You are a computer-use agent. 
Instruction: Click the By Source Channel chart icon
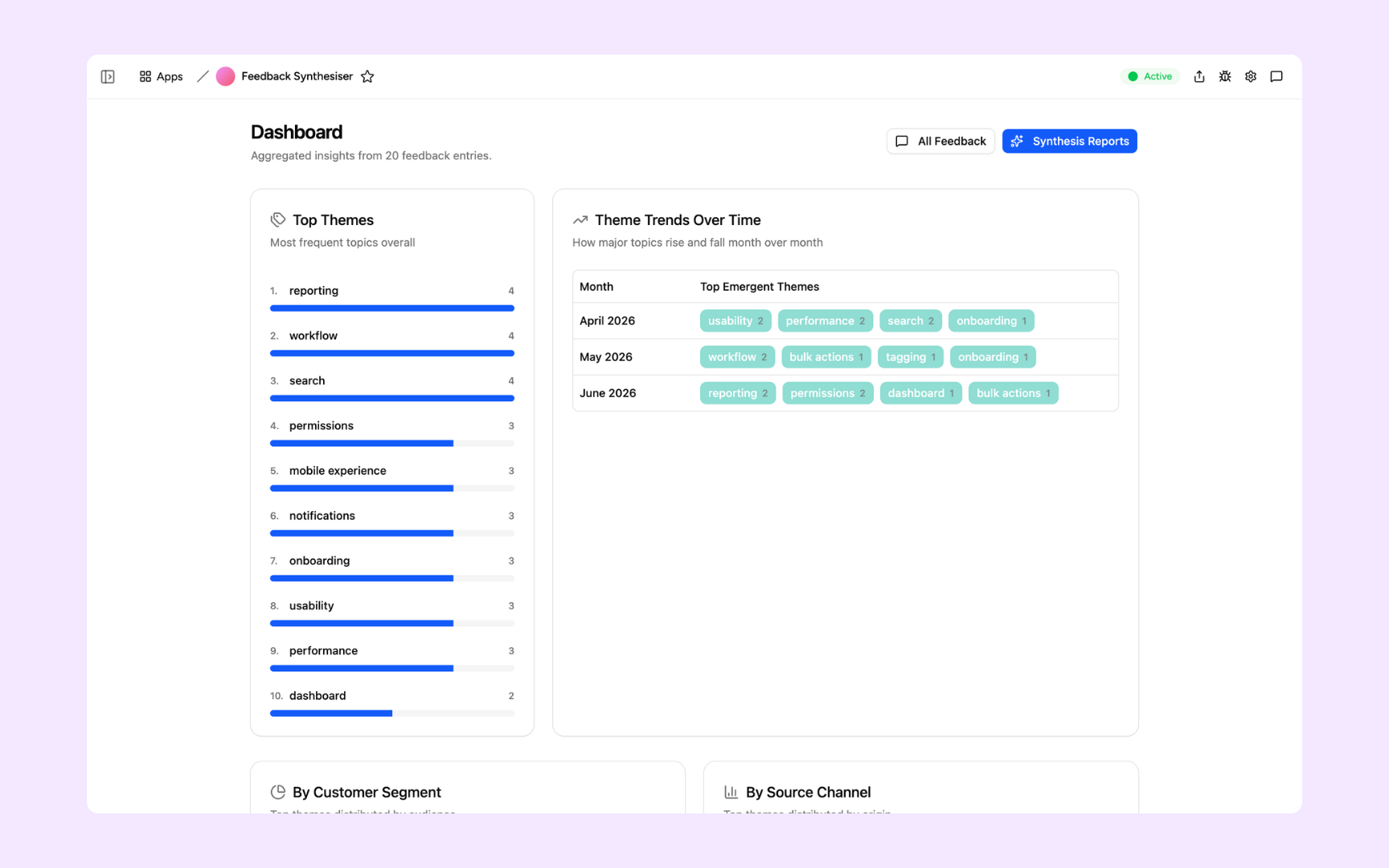point(731,792)
